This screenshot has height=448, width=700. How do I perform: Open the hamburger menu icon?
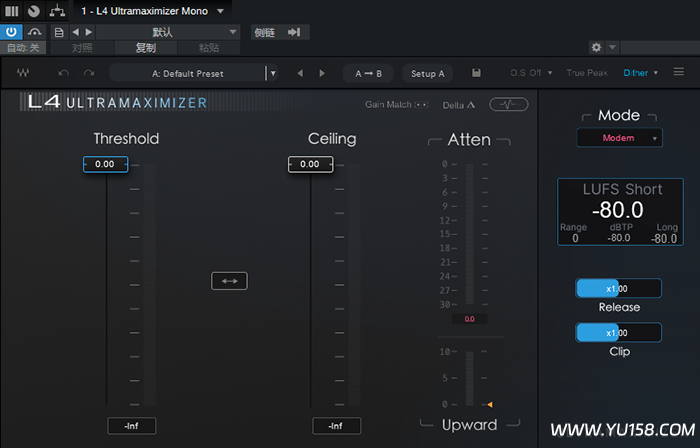point(679,73)
